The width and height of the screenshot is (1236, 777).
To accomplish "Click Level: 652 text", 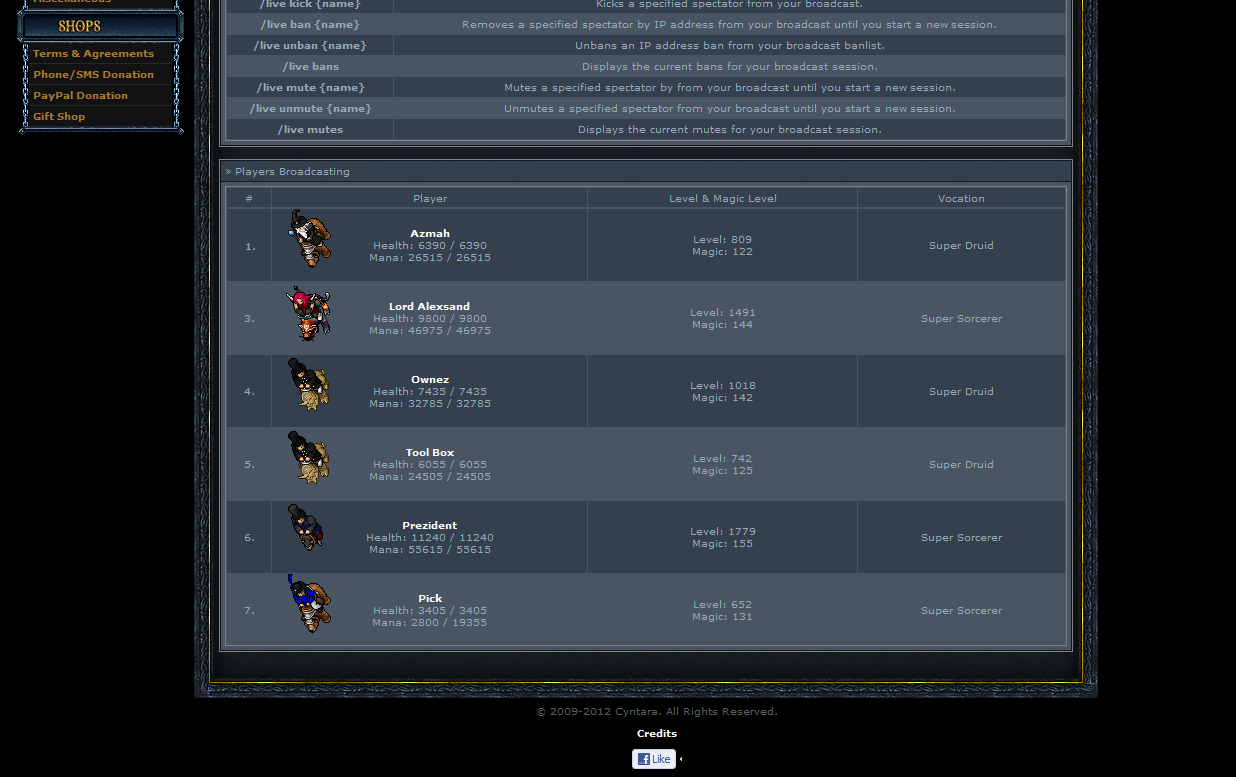I will click(723, 605).
